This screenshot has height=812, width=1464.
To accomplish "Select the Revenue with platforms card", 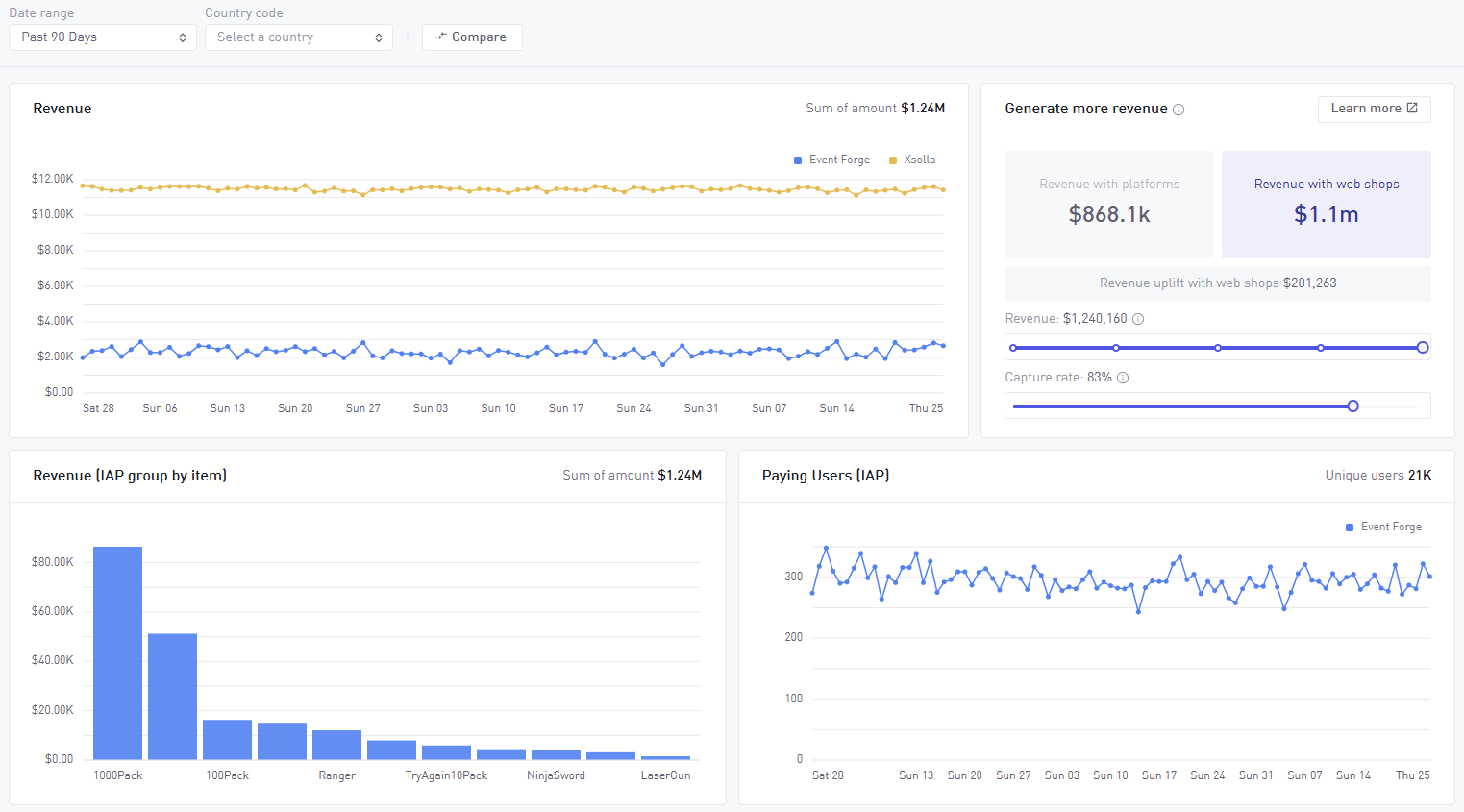I will [1108, 204].
